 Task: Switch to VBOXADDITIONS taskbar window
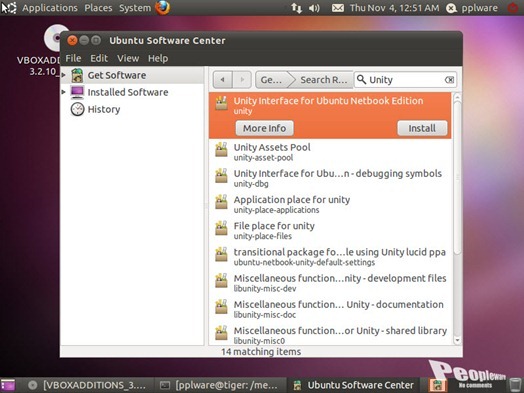point(88,385)
